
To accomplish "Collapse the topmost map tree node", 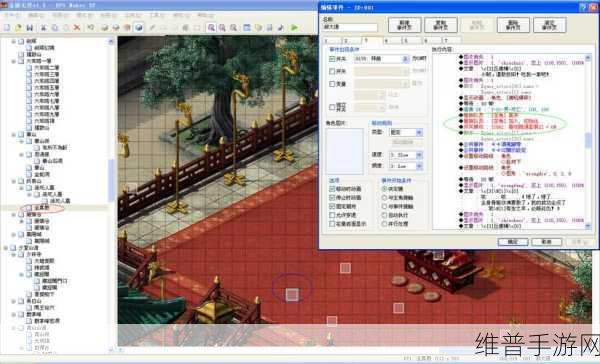I will coord(13,41).
